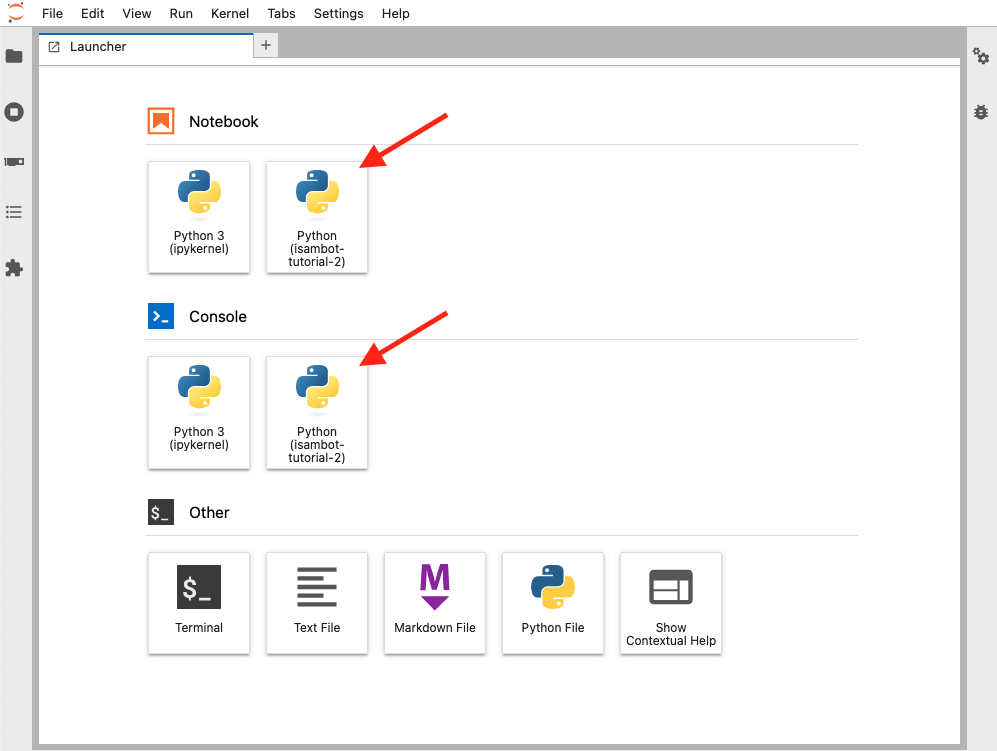Open the Kernel menu
997x751 pixels.
(x=230, y=13)
